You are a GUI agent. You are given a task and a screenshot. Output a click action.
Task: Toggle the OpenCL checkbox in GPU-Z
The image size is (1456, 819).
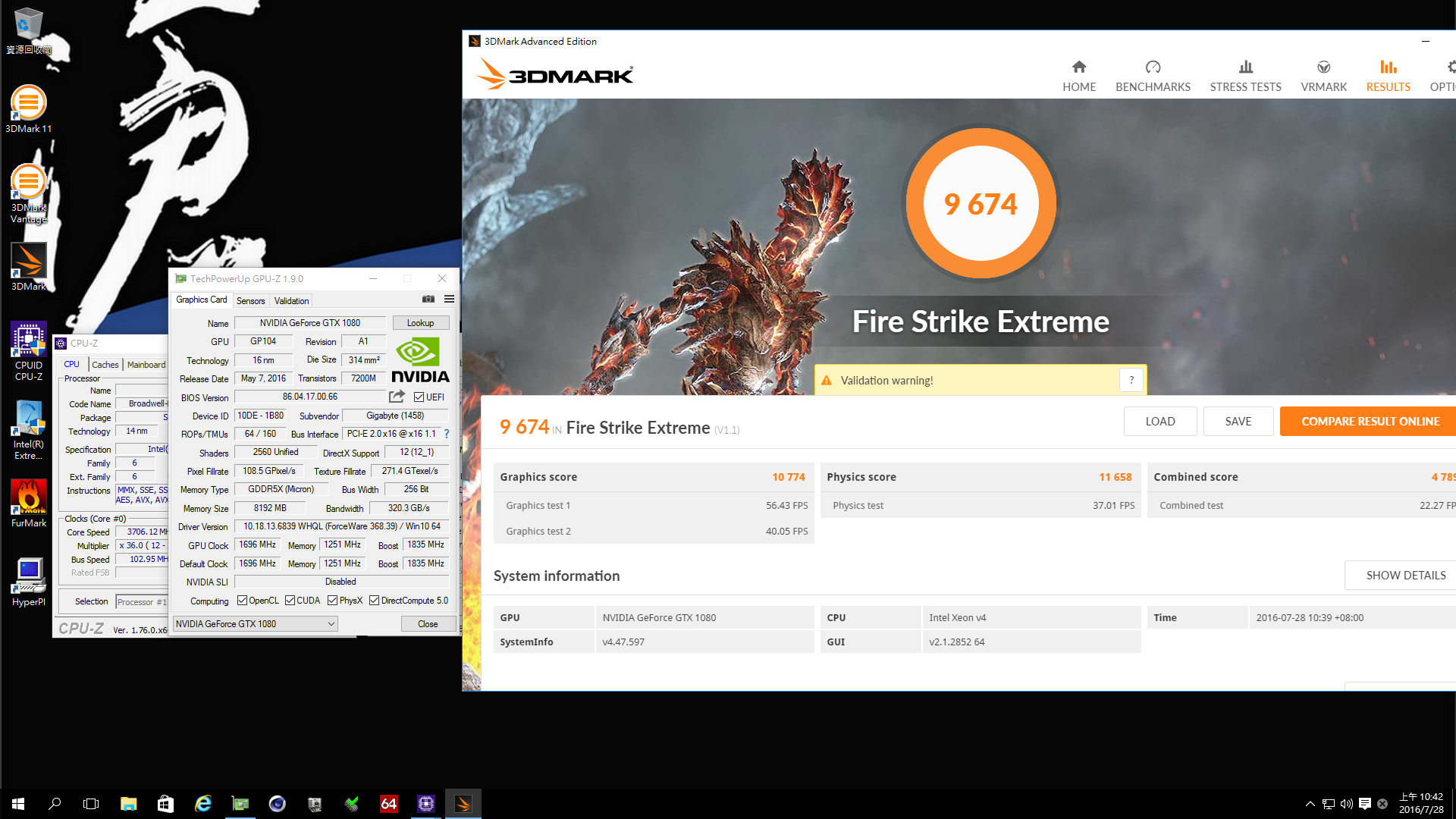[242, 601]
